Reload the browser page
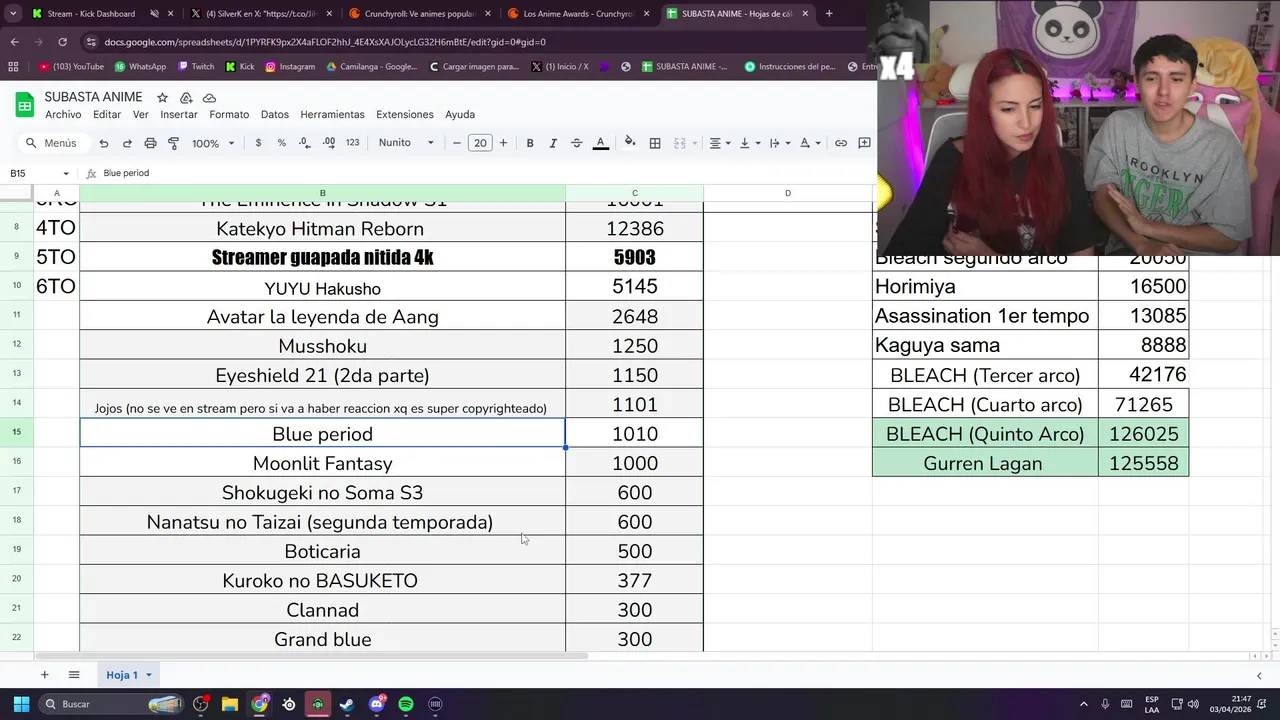Image resolution: width=1280 pixels, height=720 pixels. coord(62,42)
